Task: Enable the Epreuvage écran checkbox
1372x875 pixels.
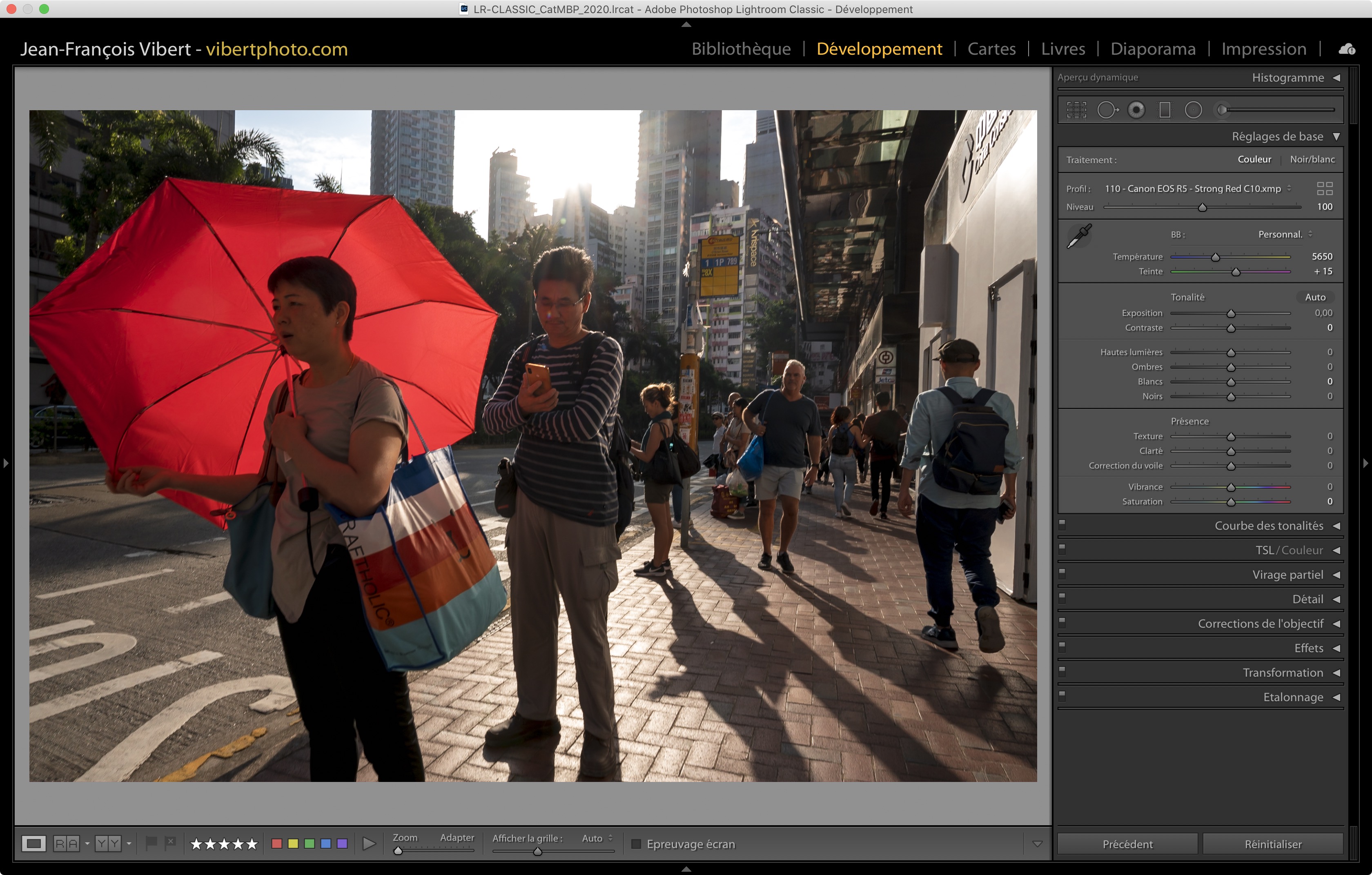Action: point(637,844)
